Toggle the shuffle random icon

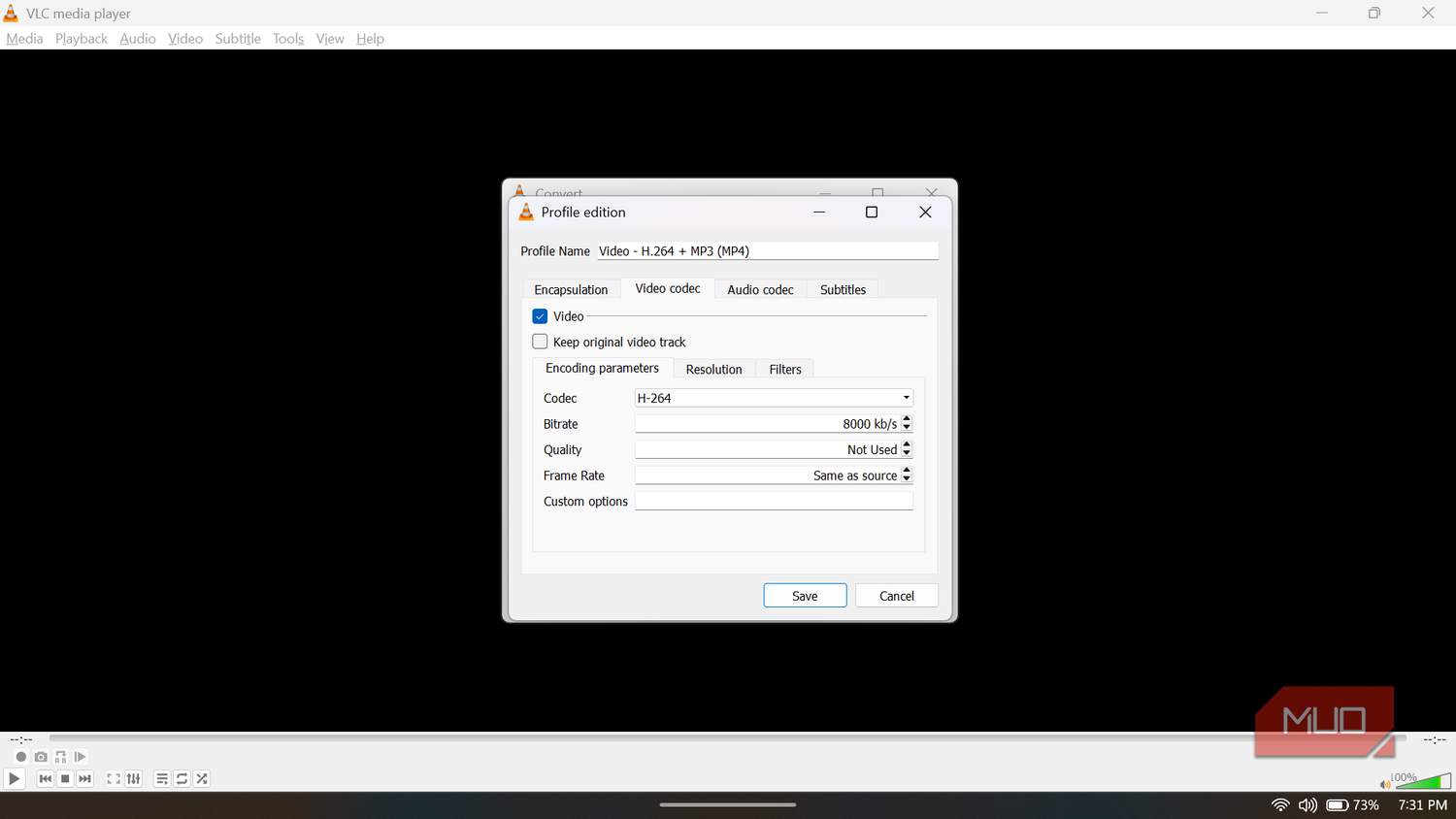point(202,778)
